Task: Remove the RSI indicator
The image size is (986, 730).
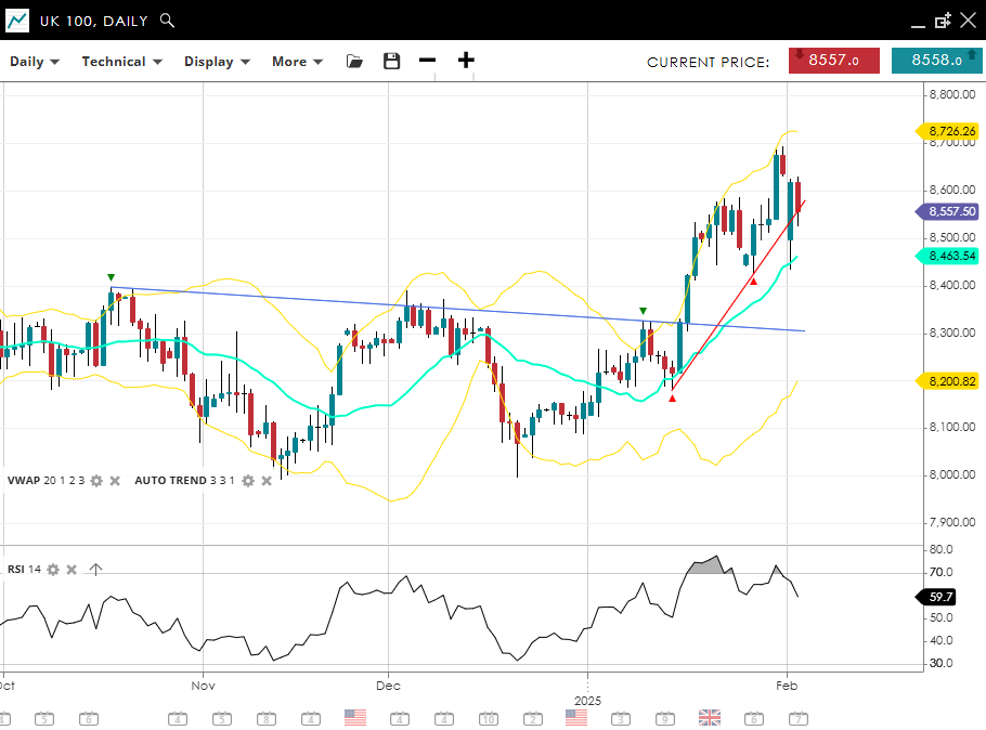Action: (x=72, y=570)
